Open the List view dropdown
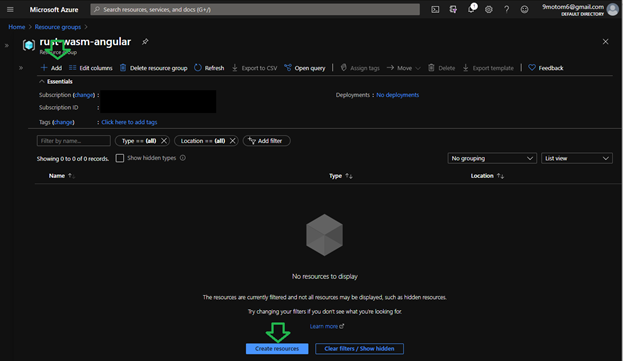 pos(577,158)
